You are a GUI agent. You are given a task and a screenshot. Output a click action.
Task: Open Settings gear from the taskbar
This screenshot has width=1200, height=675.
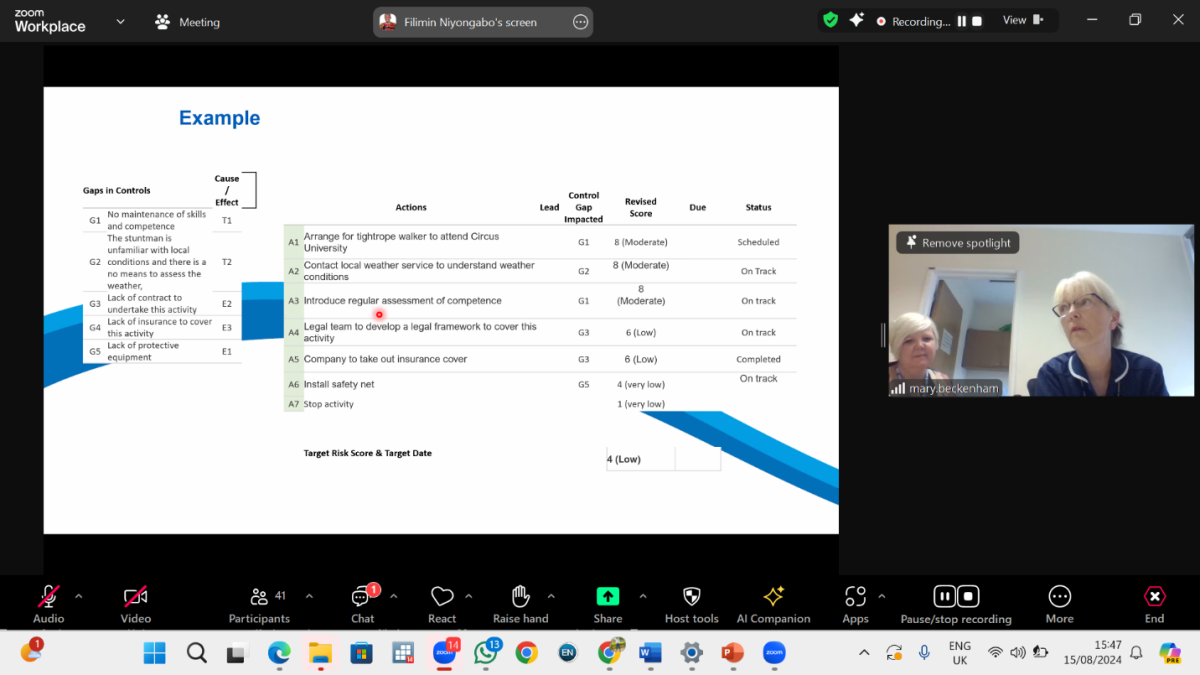pyautogui.click(x=691, y=653)
